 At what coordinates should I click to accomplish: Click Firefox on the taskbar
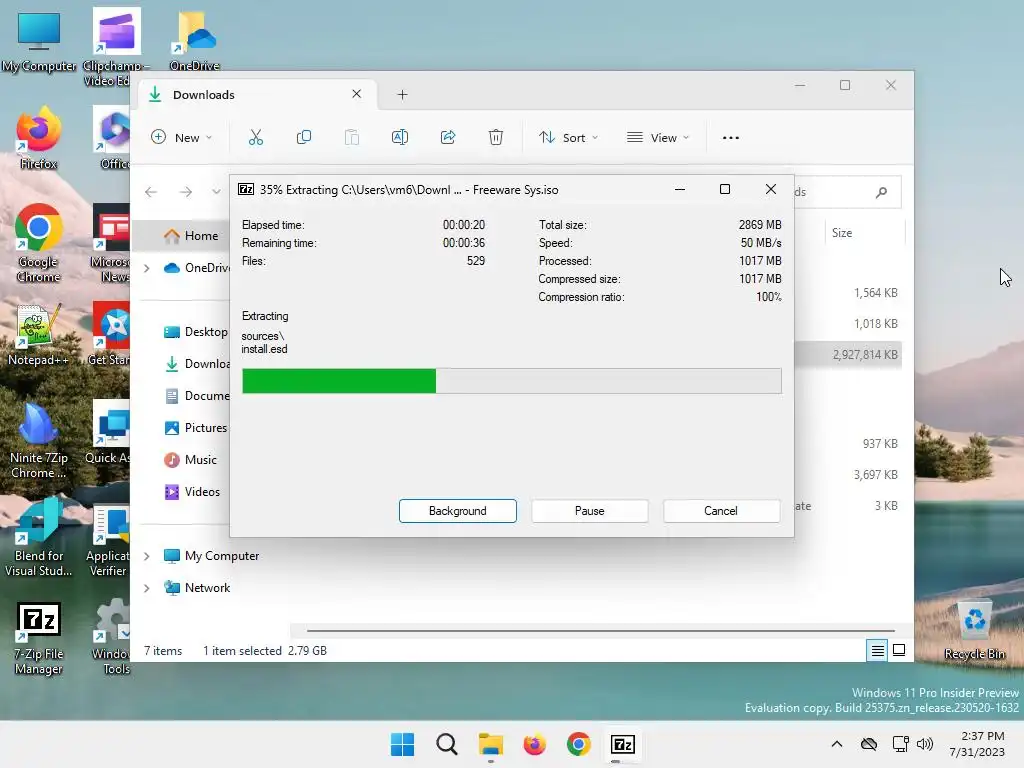coord(534,744)
